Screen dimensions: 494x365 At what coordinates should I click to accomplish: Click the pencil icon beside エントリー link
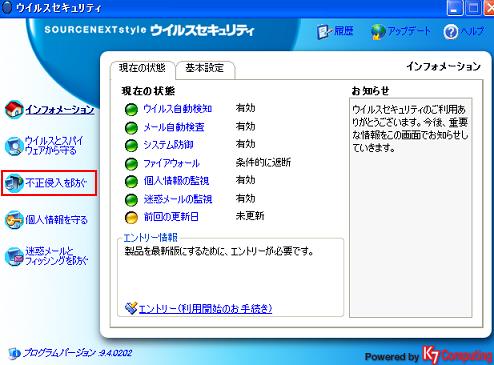tap(131, 308)
